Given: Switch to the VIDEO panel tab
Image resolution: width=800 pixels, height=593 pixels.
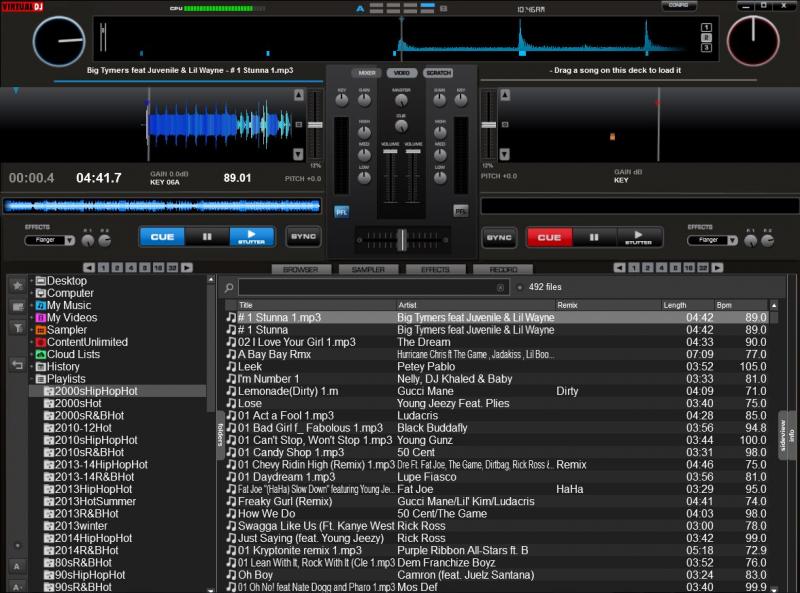Looking at the screenshot, I should (402, 73).
